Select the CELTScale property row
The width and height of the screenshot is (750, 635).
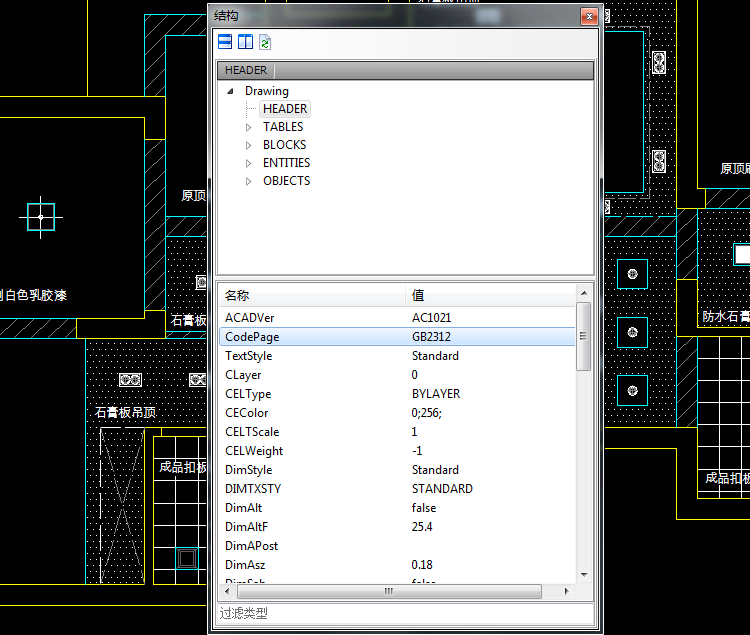coord(397,432)
